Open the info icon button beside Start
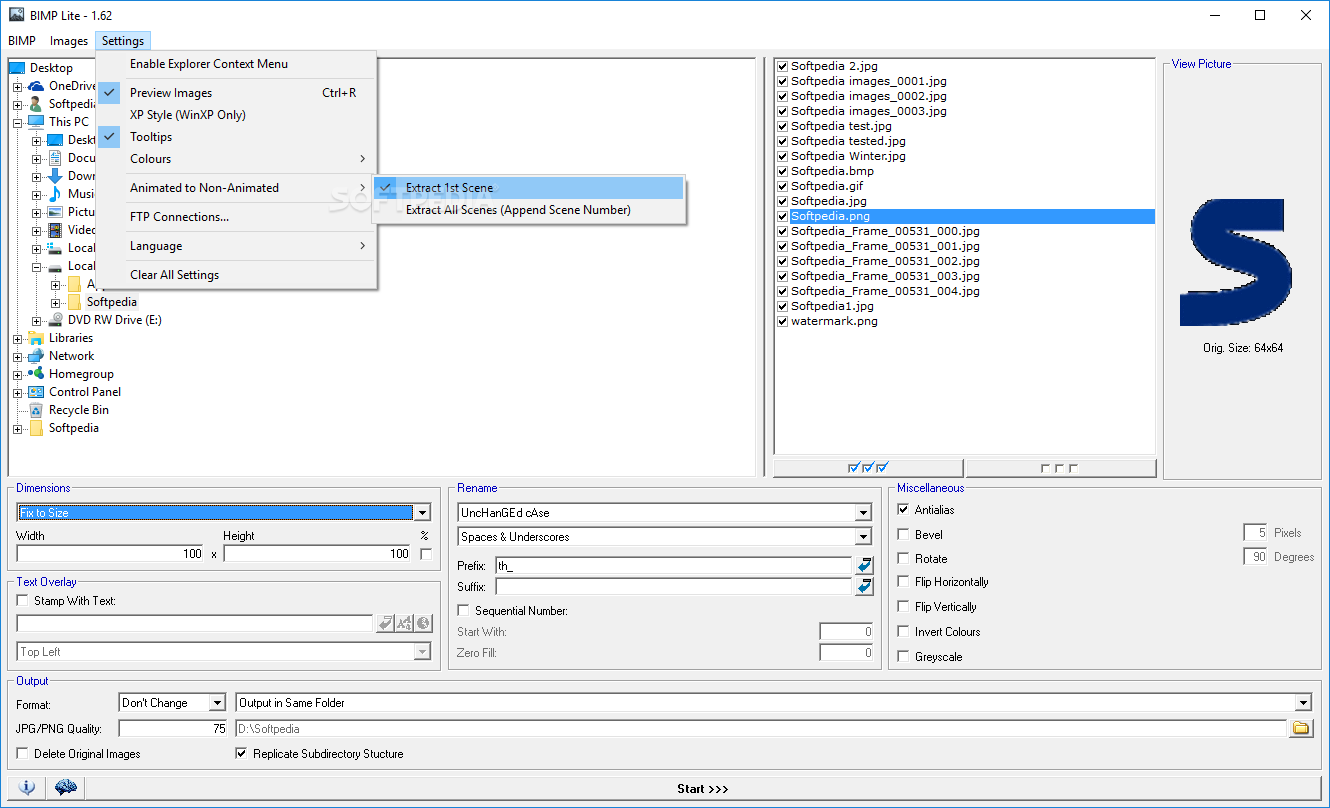This screenshot has height=808, width=1330. (27, 788)
